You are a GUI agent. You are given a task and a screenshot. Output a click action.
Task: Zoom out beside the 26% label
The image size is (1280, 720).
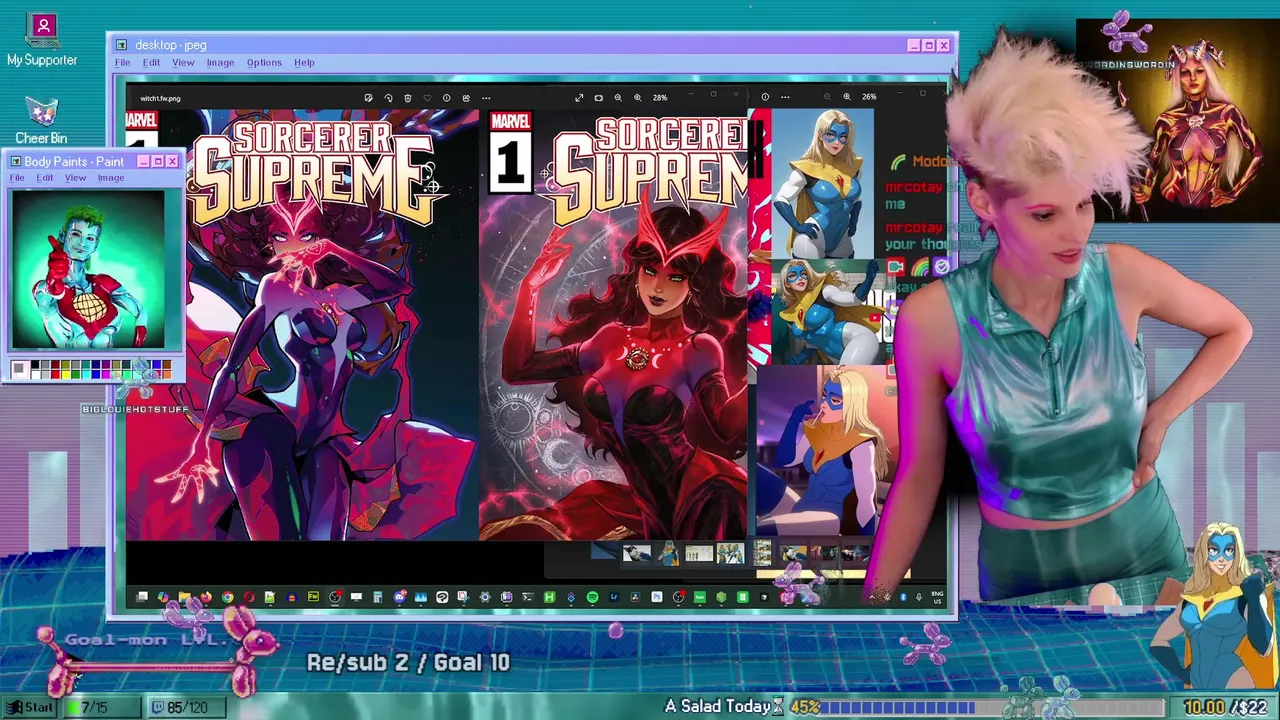click(827, 97)
